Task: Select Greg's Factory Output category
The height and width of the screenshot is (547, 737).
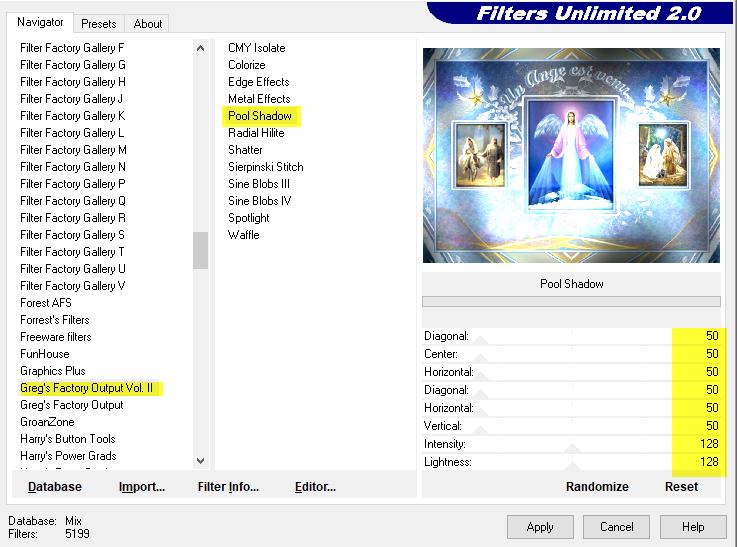Action: tap(71, 405)
